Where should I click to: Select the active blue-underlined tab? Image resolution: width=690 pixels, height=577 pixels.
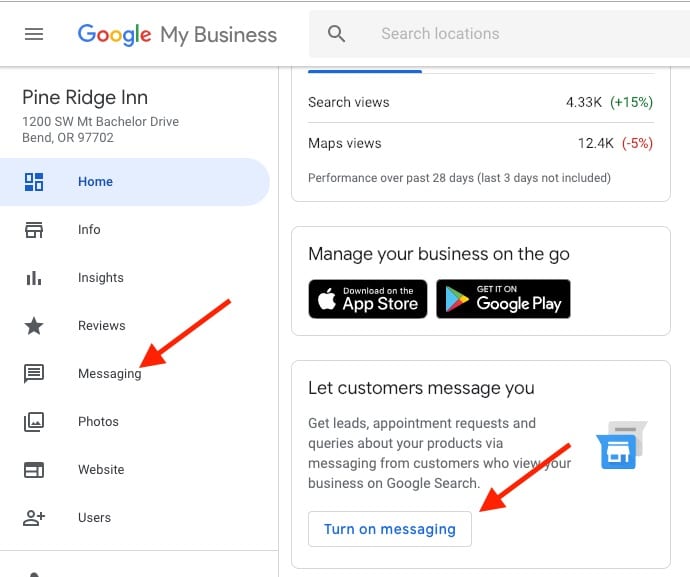[365, 70]
